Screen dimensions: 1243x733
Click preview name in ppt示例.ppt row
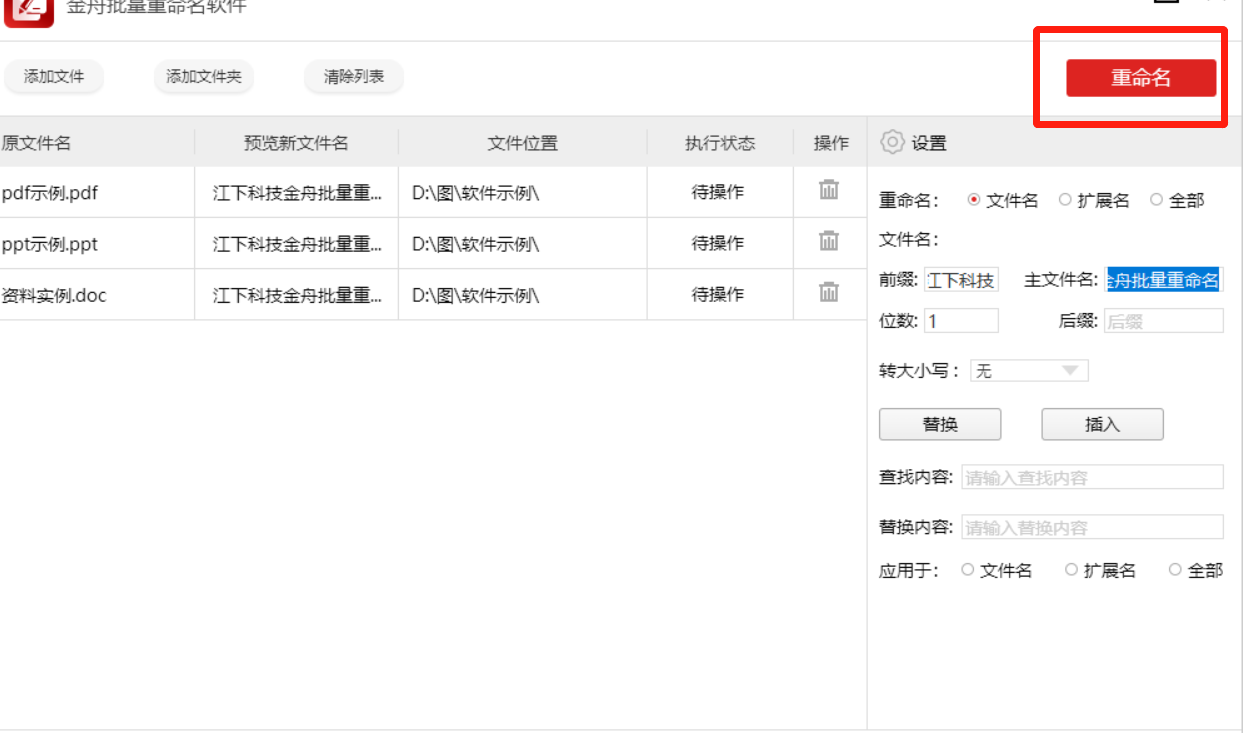(x=297, y=244)
